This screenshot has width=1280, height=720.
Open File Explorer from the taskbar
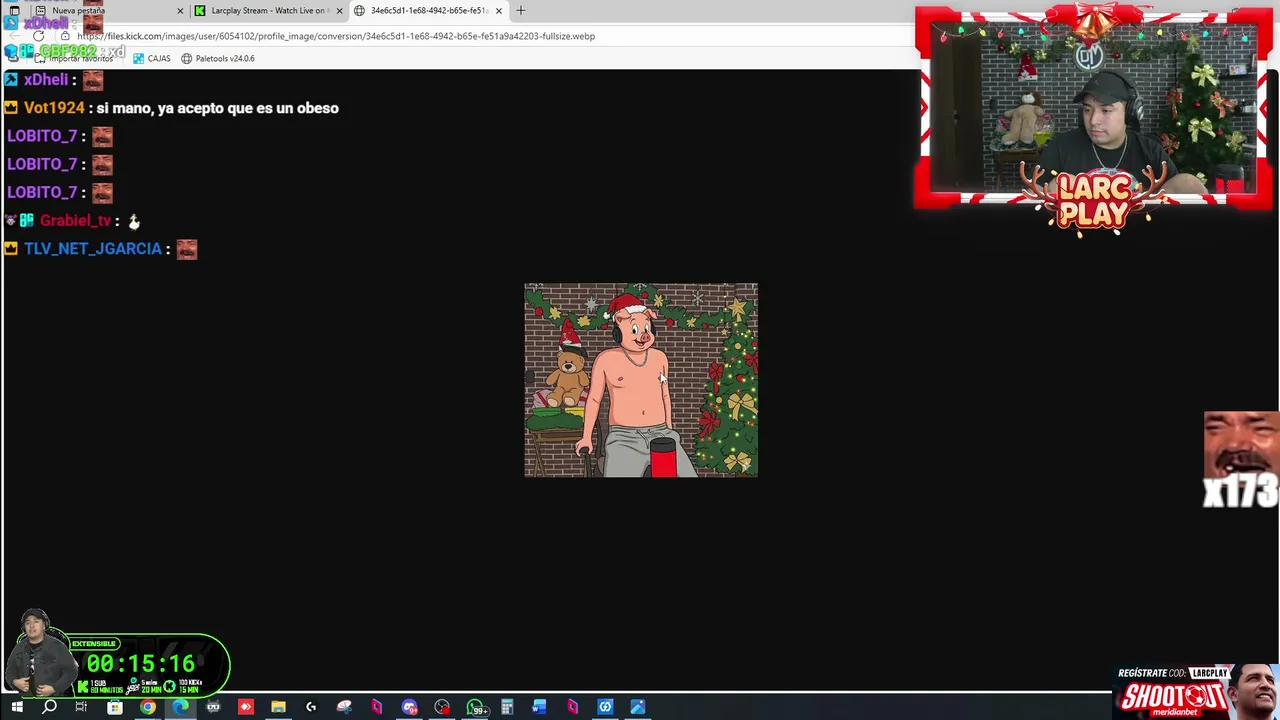[x=278, y=707]
